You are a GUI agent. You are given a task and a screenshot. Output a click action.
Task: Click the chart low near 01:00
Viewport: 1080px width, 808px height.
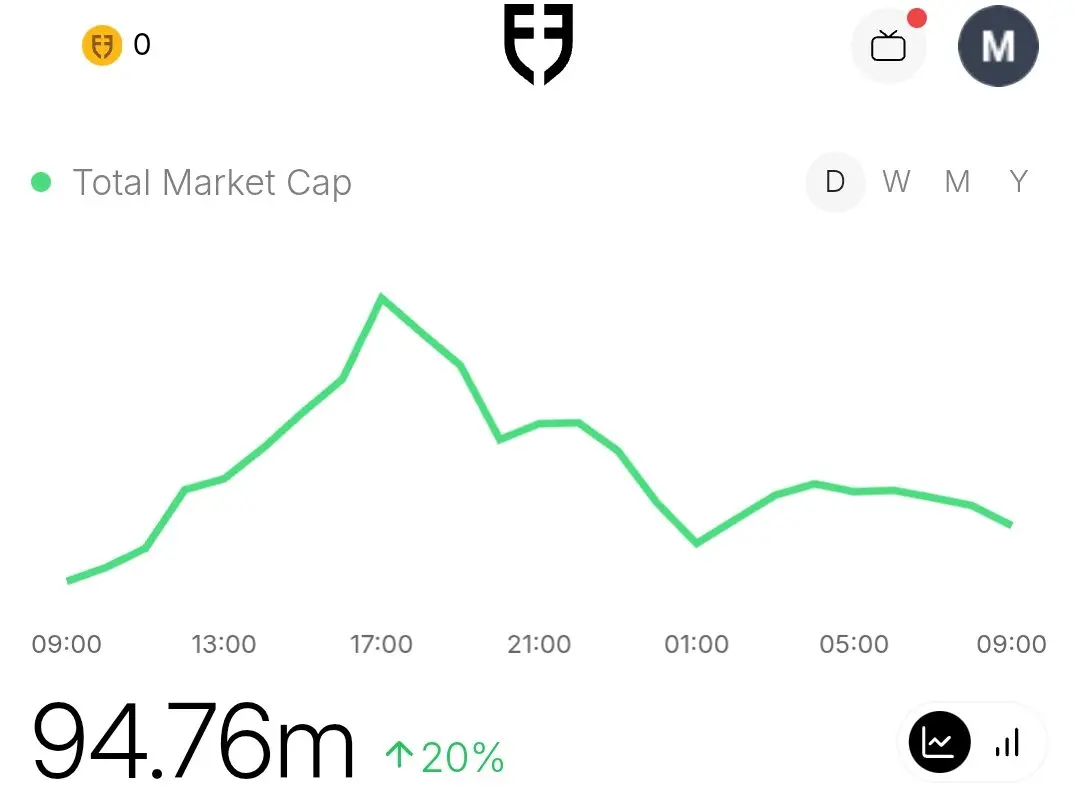696,543
